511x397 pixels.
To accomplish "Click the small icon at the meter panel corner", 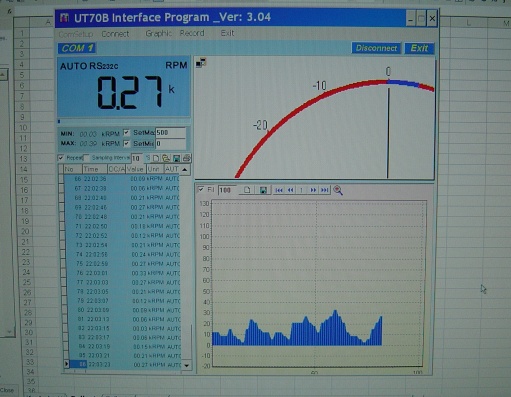I will coord(201,62).
